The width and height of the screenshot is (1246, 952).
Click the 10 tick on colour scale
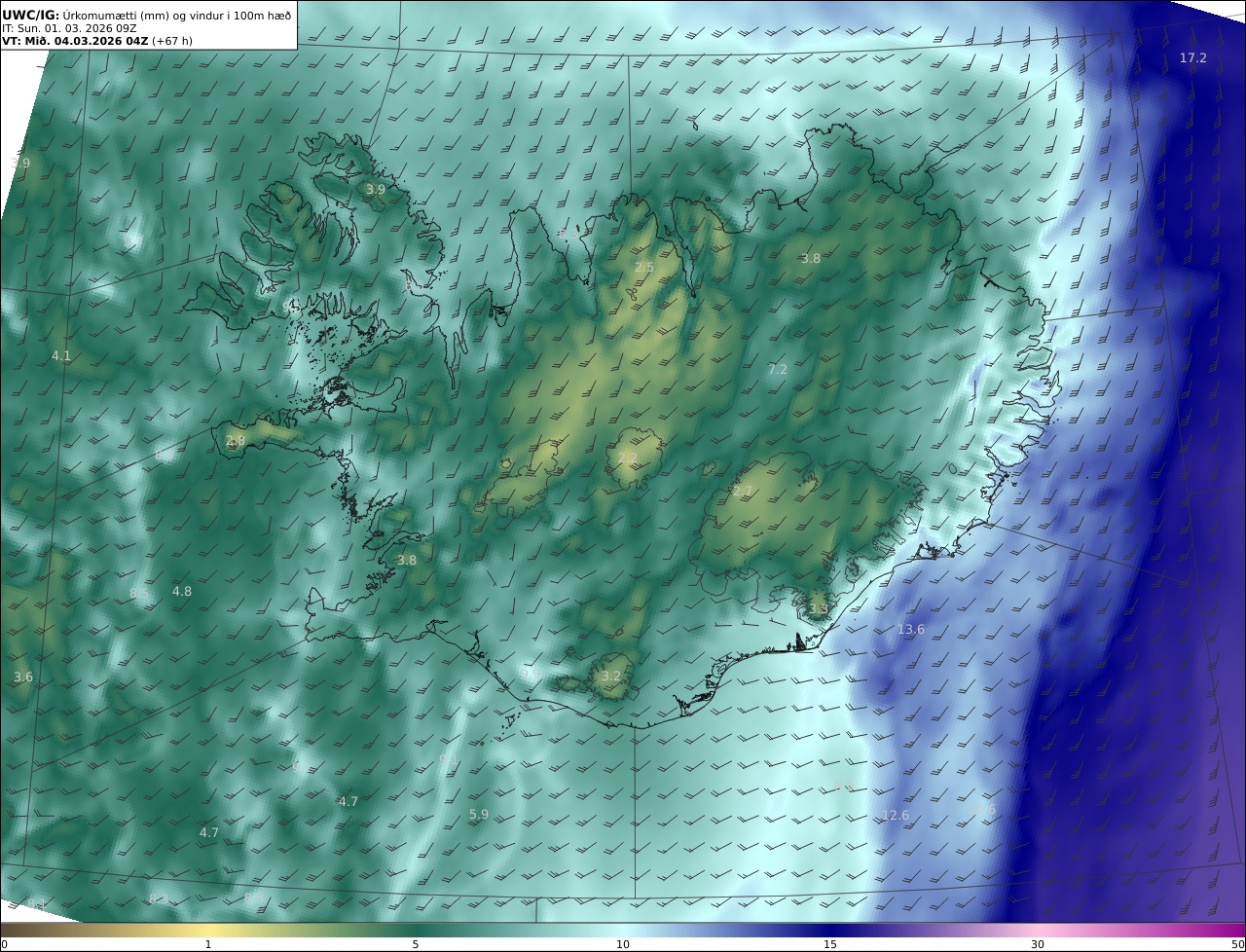pos(623,944)
